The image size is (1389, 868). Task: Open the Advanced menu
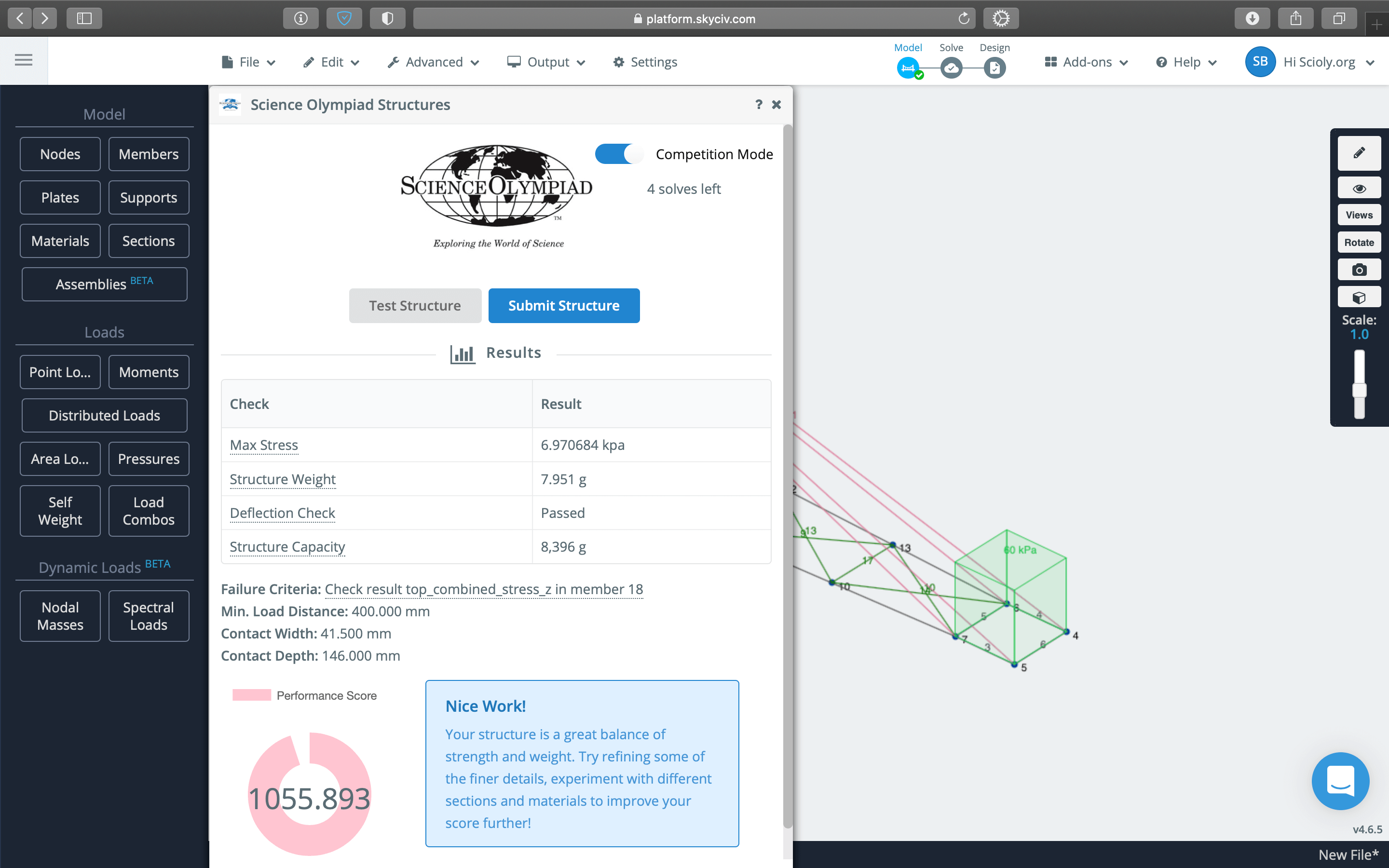point(434,62)
